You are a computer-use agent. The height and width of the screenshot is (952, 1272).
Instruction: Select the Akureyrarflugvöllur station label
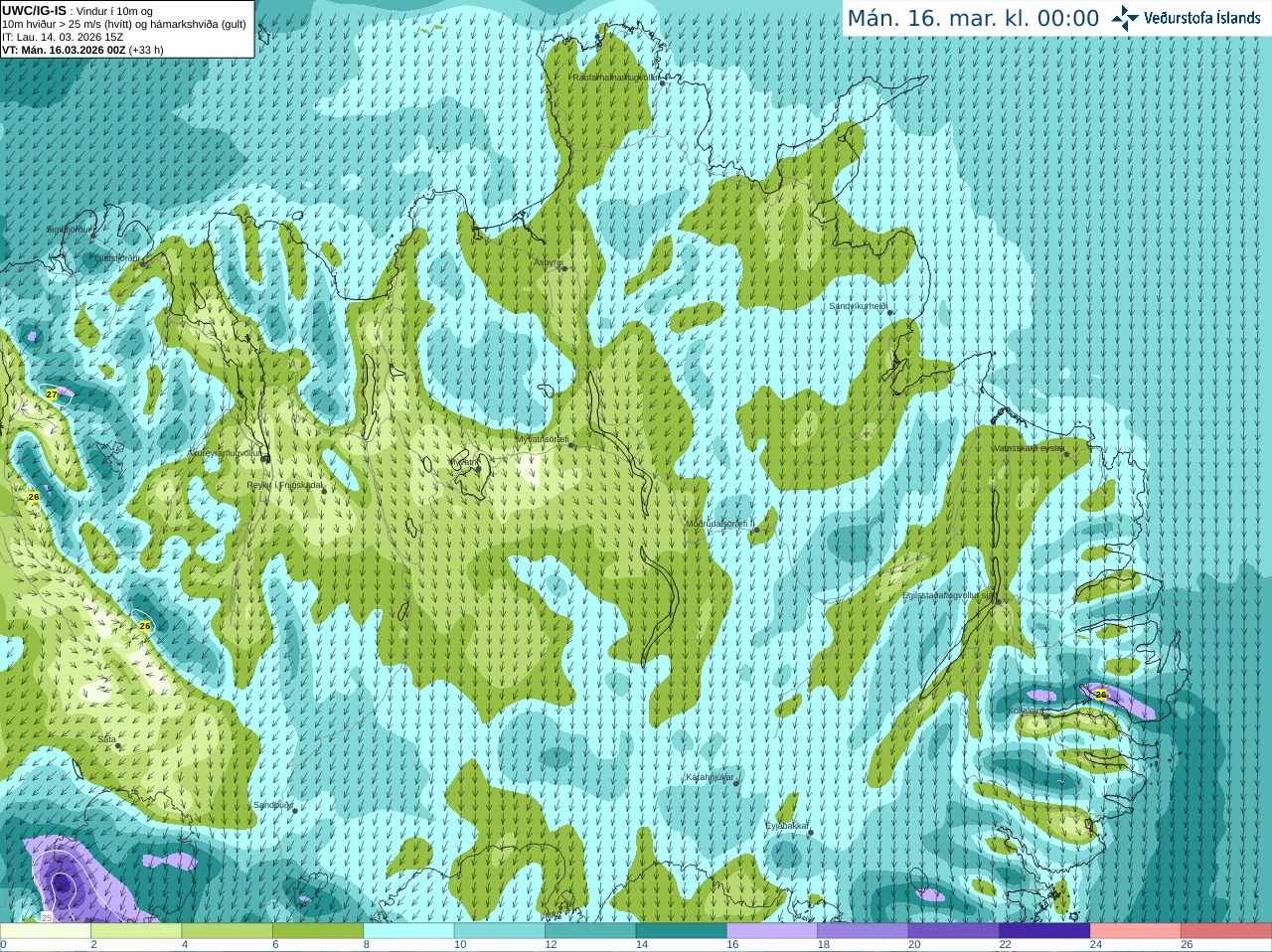225,453
